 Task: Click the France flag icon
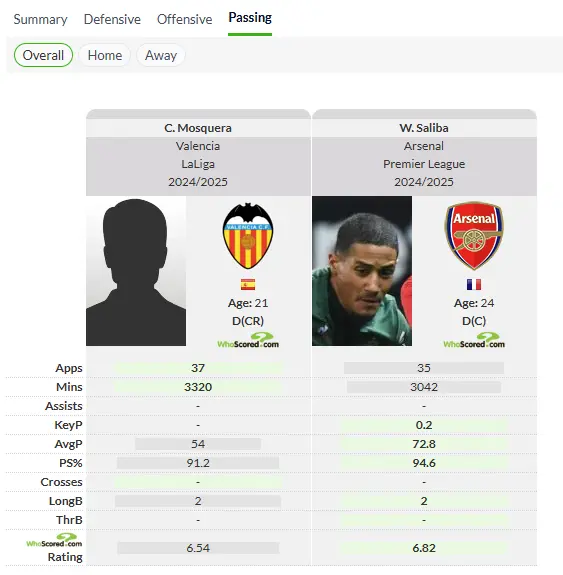(474, 285)
